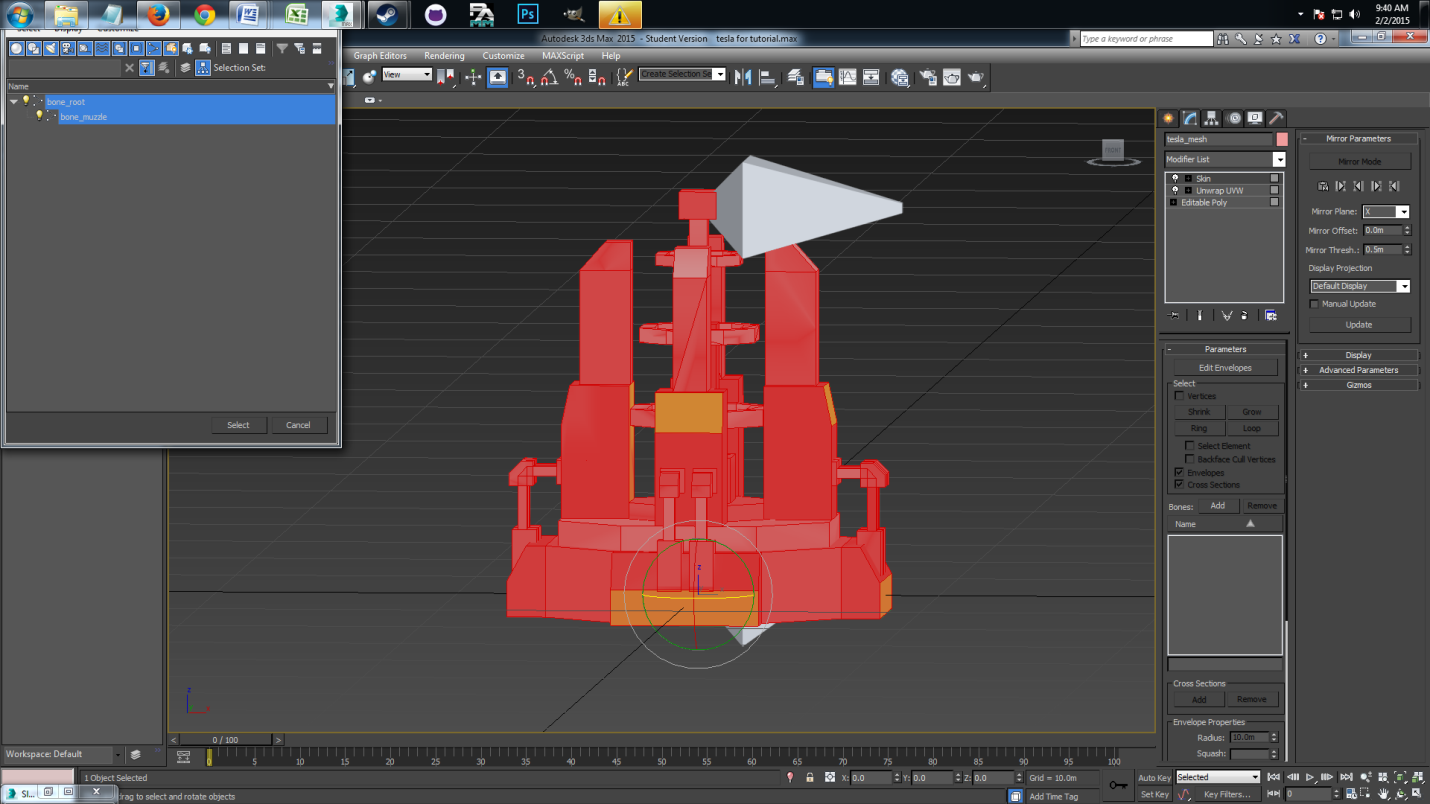Uncheck the Envelopes checkbox
The image size is (1430, 804).
(x=1179, y=472)
